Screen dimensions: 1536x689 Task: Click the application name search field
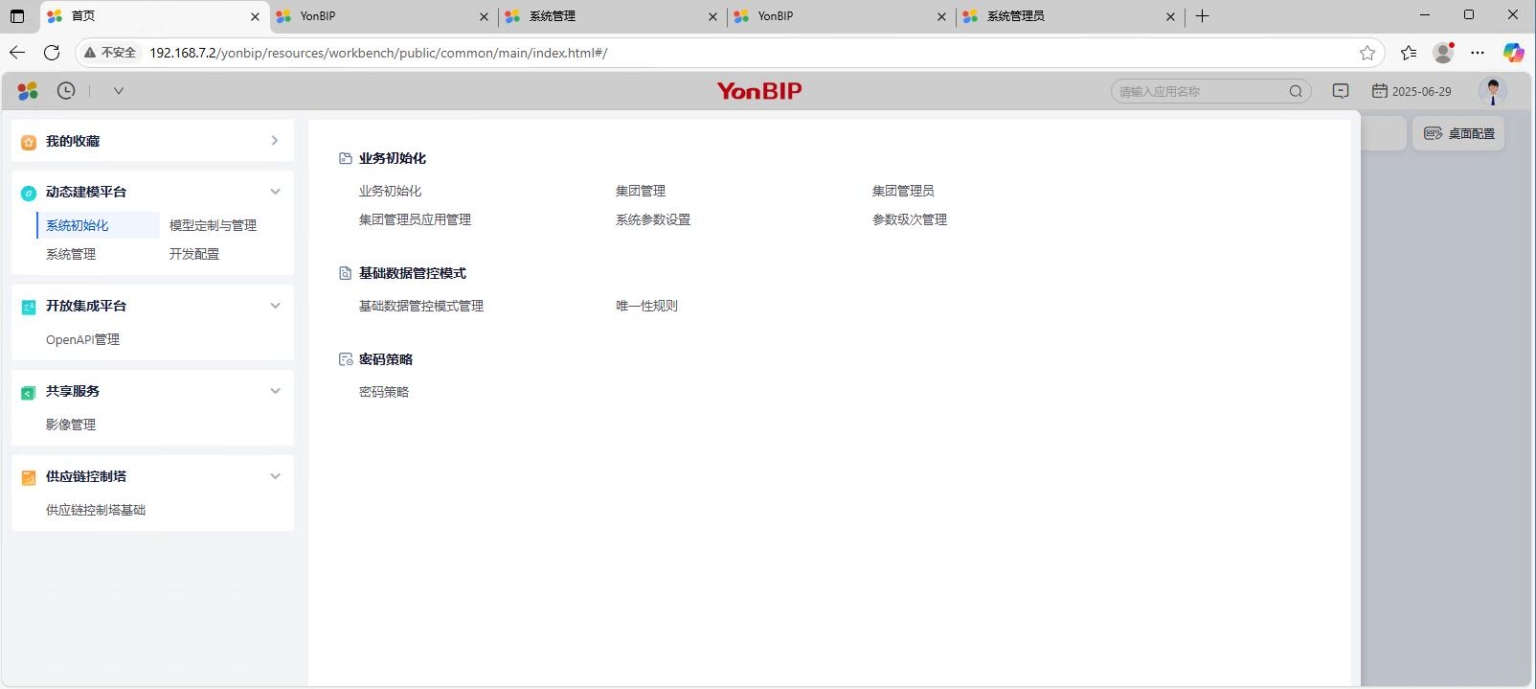point(1200,91)
